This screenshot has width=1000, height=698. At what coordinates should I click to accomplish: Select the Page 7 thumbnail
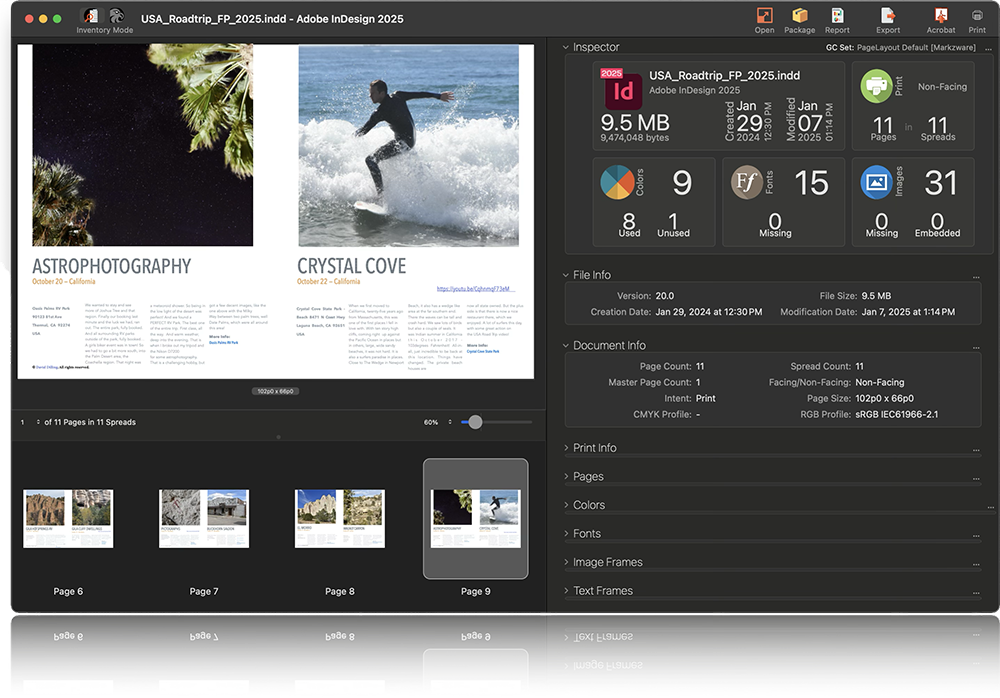click(204, 519)
